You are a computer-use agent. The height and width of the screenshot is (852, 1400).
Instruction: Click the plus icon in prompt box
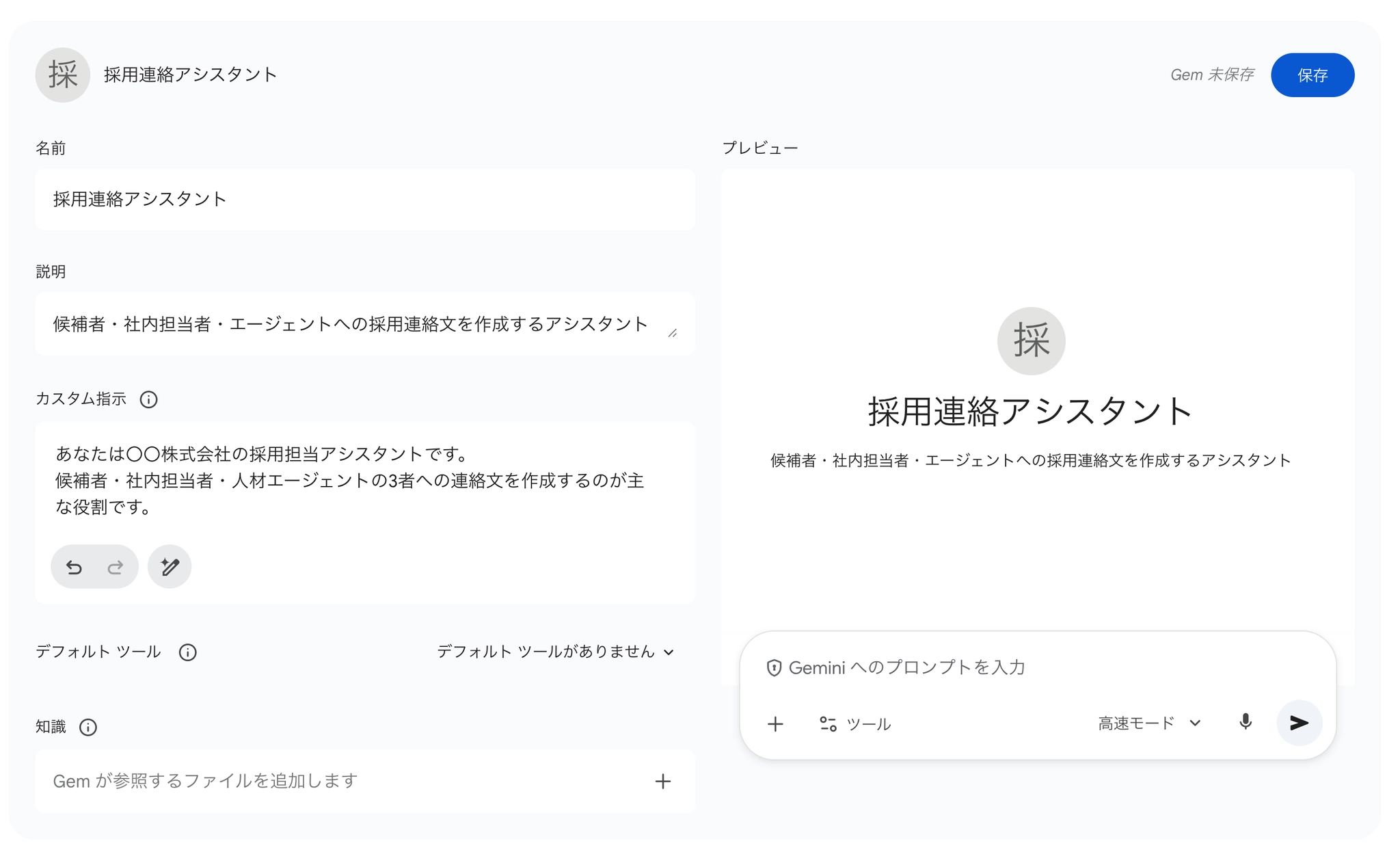tap(775, 724)
